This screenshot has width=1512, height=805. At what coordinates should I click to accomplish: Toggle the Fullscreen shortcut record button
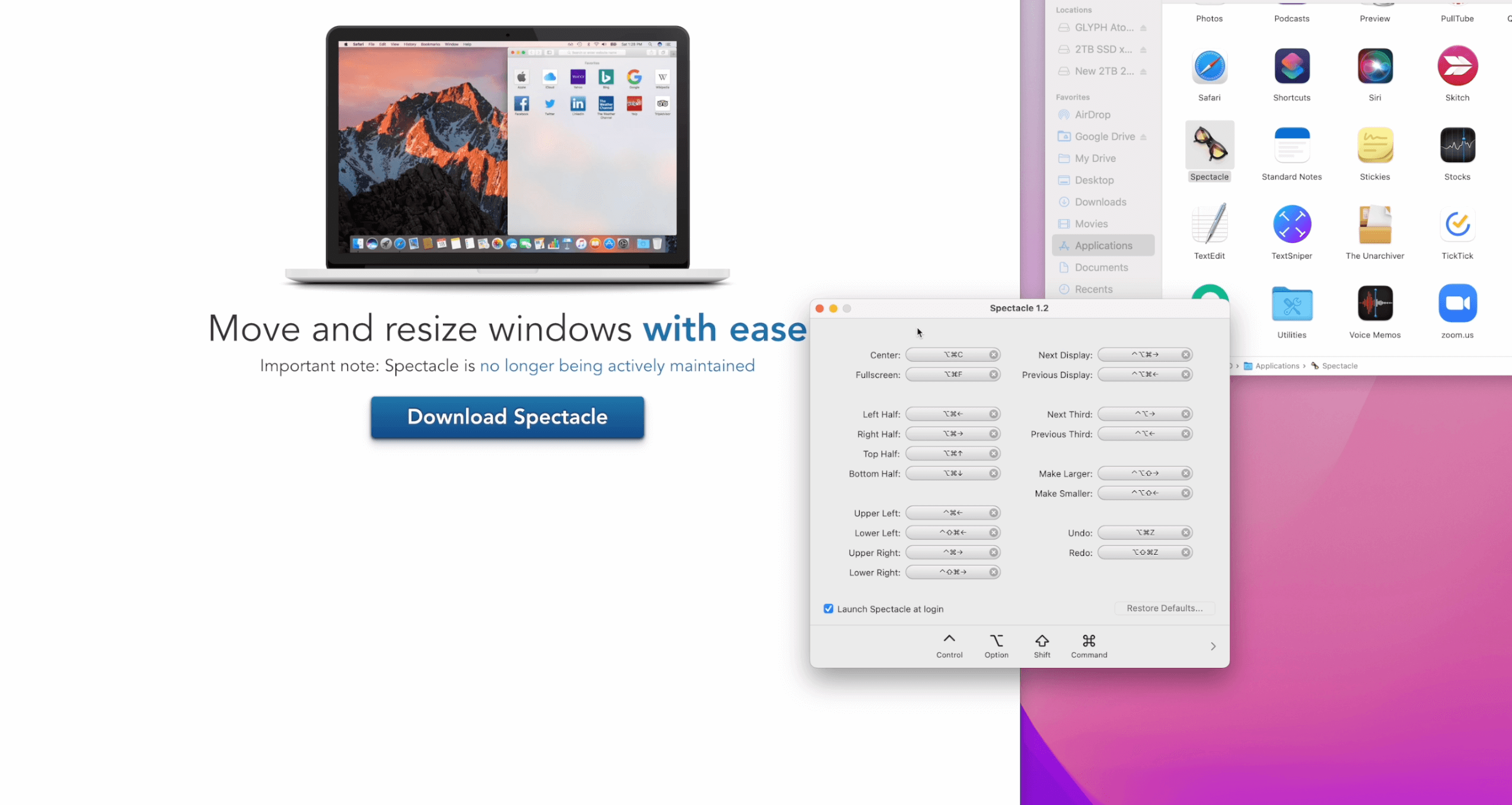click(x=951, y=374)
